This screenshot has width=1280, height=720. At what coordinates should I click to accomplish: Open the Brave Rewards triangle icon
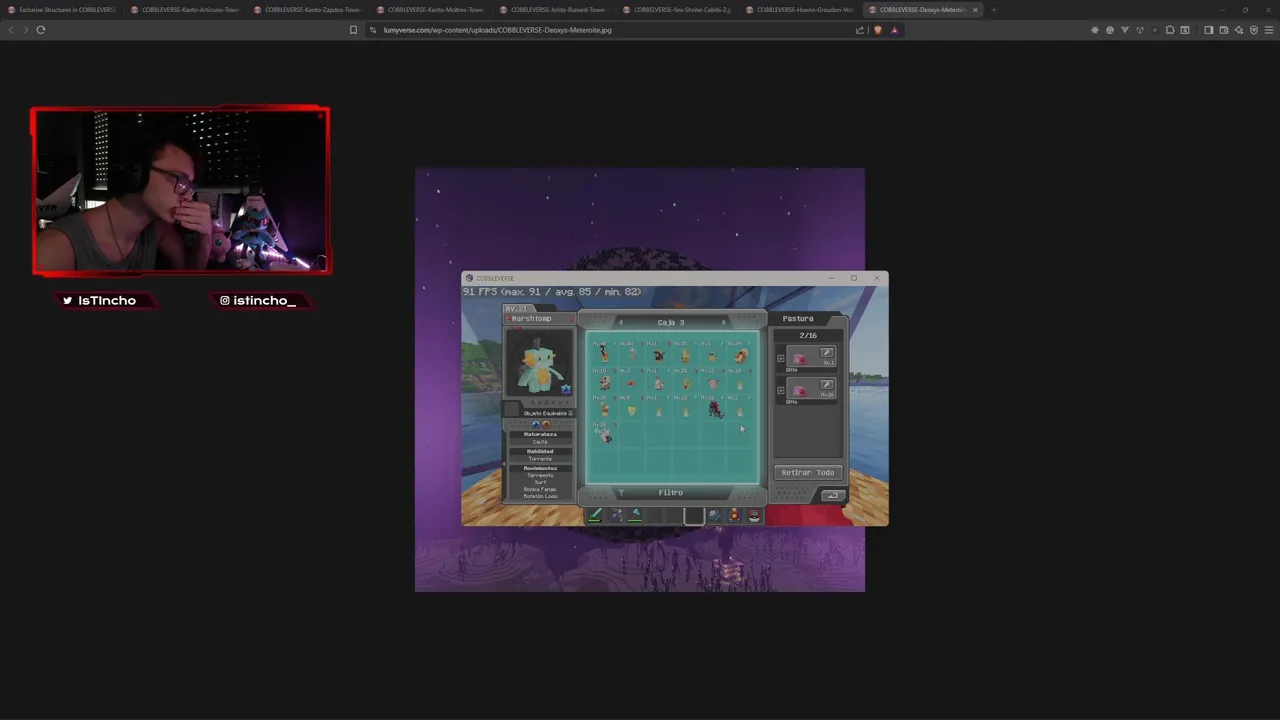tap(894, 30)
